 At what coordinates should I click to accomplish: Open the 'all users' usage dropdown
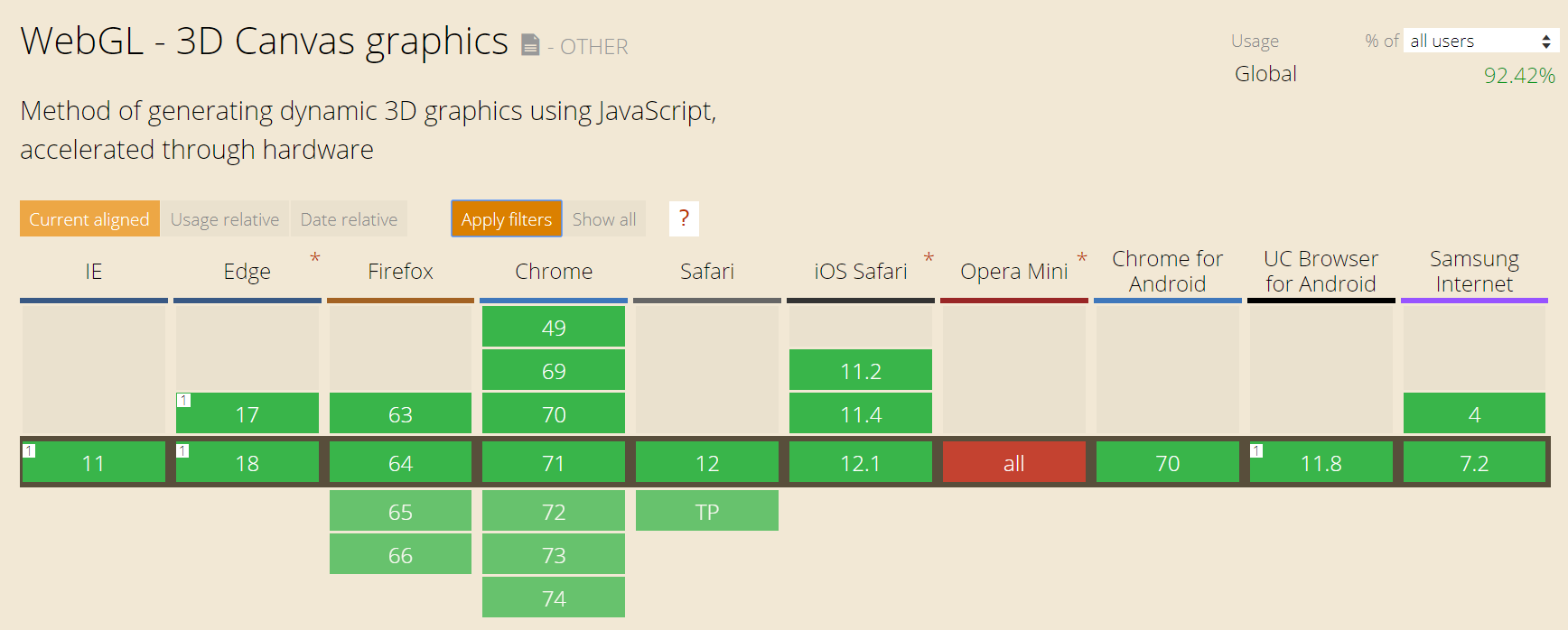pyautogui.click(x=1481, y=41)
